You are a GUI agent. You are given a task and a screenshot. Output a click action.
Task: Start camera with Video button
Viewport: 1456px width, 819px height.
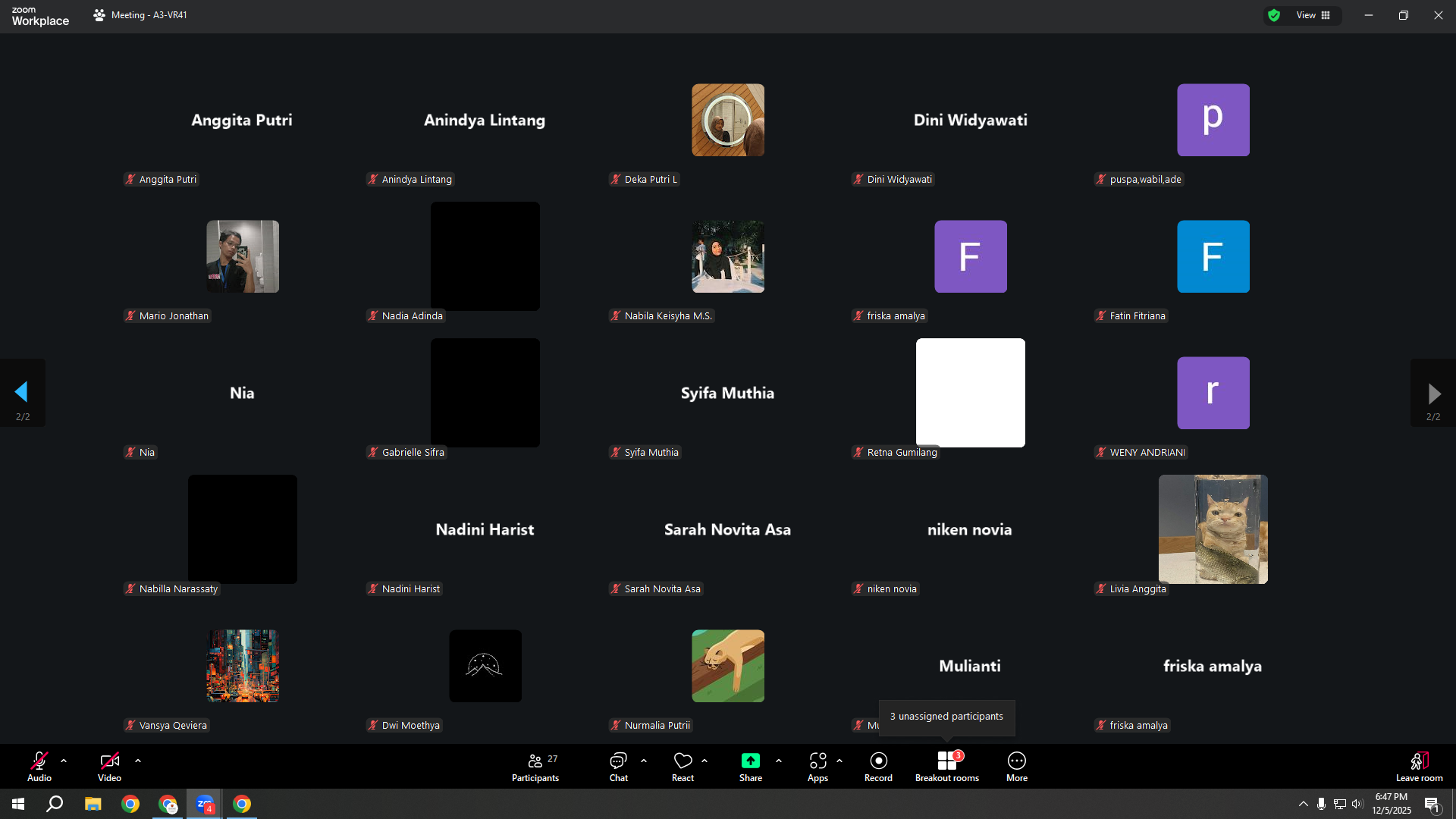click(109, 766)
